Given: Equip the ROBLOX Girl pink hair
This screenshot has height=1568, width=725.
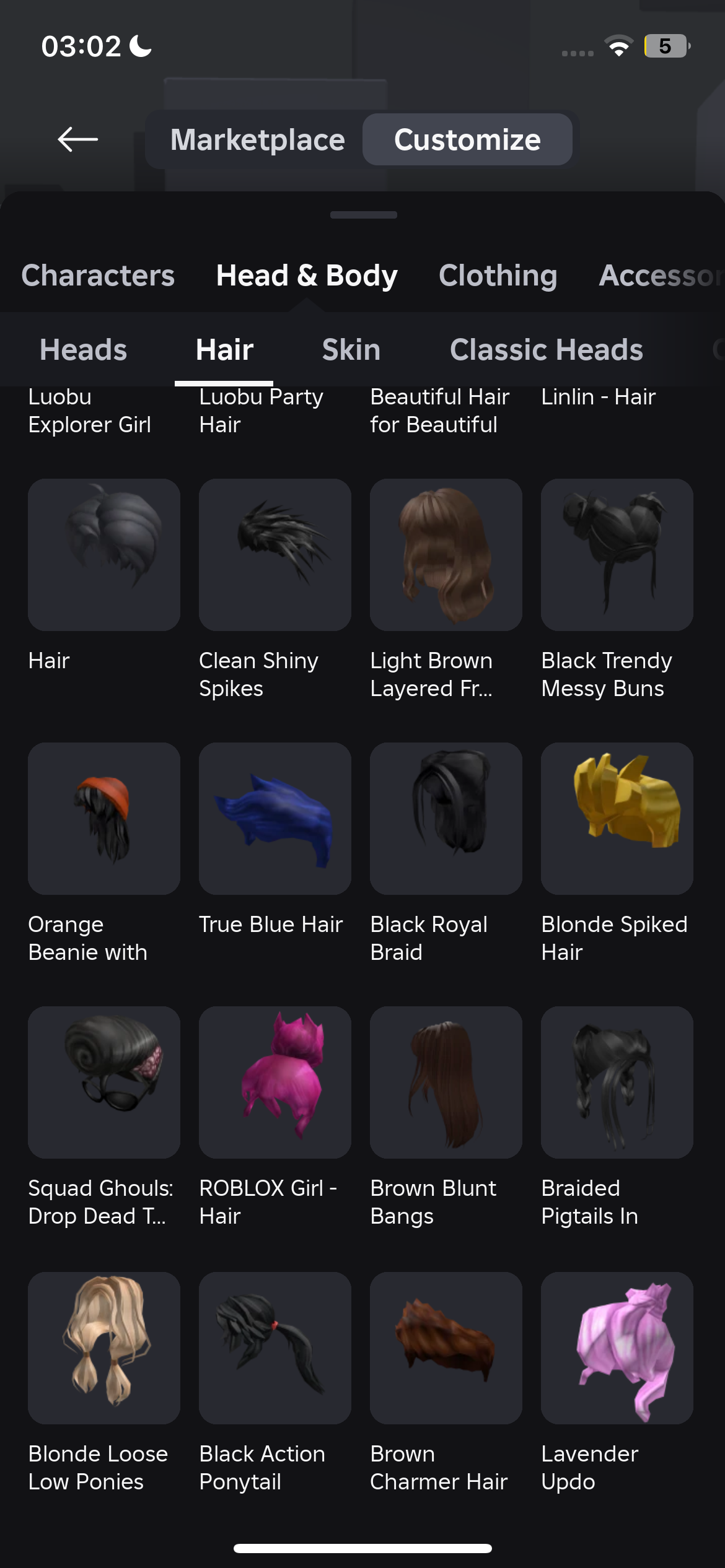Looking at the screenshot, I should (x=275, y=1082).
